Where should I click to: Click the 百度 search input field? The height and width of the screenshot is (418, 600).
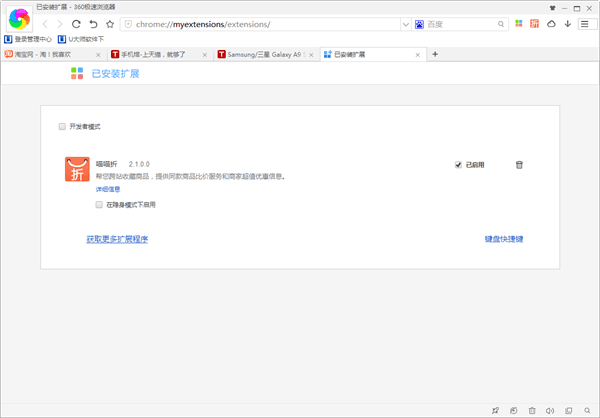tap(460, 23)
